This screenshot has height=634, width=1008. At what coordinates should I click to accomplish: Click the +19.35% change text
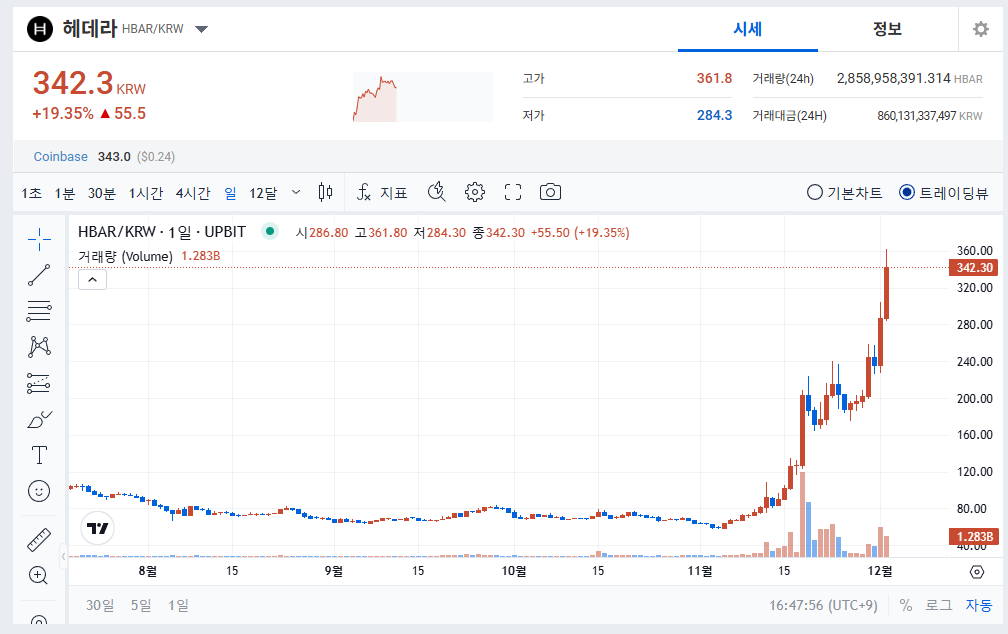(x=63, y=113)
